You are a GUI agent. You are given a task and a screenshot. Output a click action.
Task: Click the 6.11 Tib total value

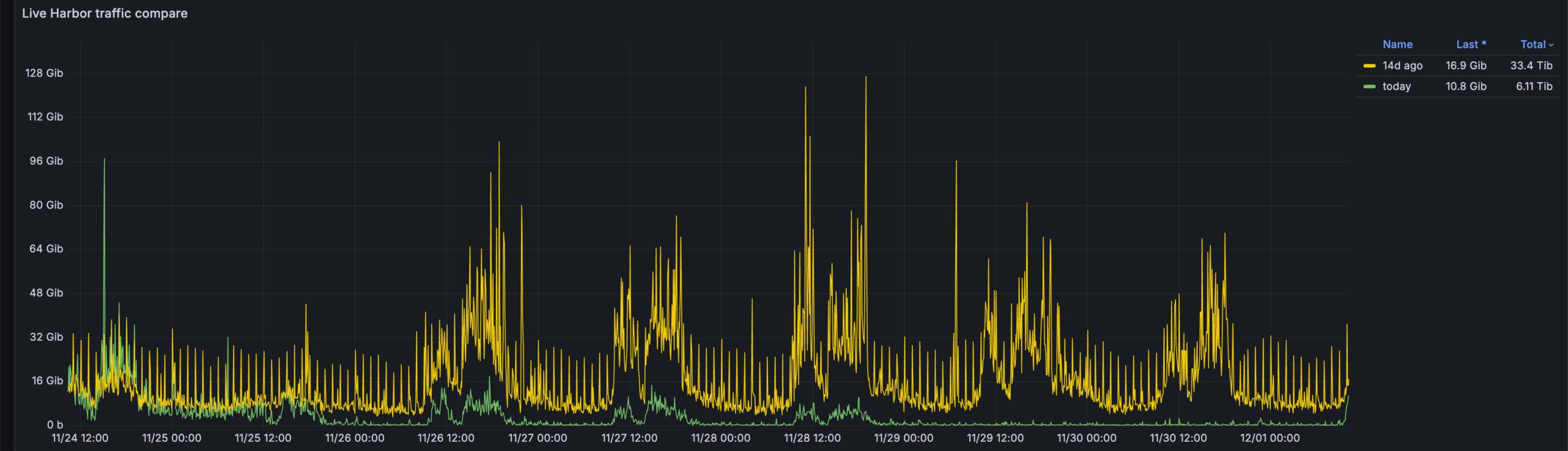1534,86
